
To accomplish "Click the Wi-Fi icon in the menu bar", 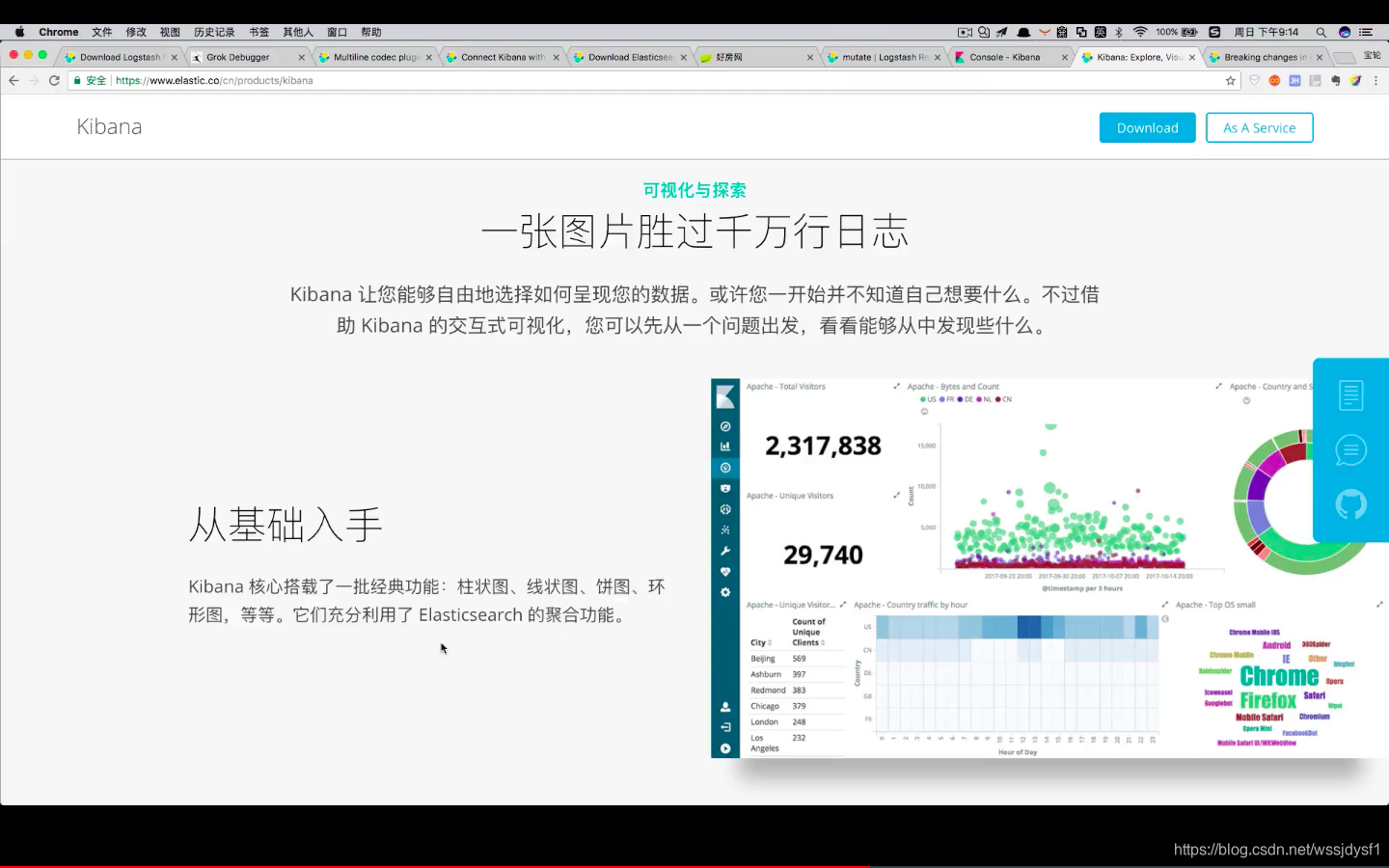I will point(1139,32).
